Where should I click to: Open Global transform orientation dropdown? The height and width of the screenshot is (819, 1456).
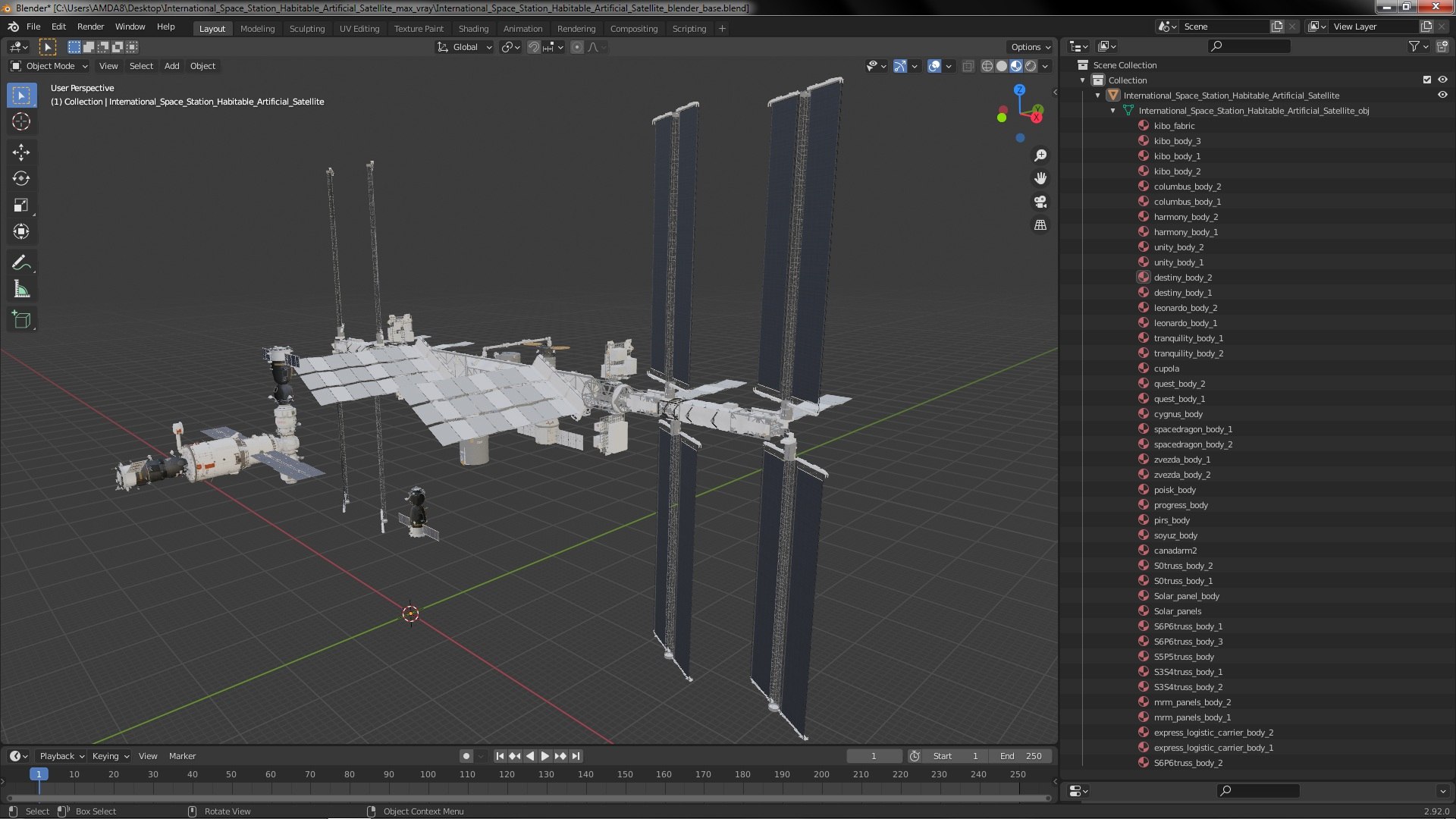coord(464,47)
